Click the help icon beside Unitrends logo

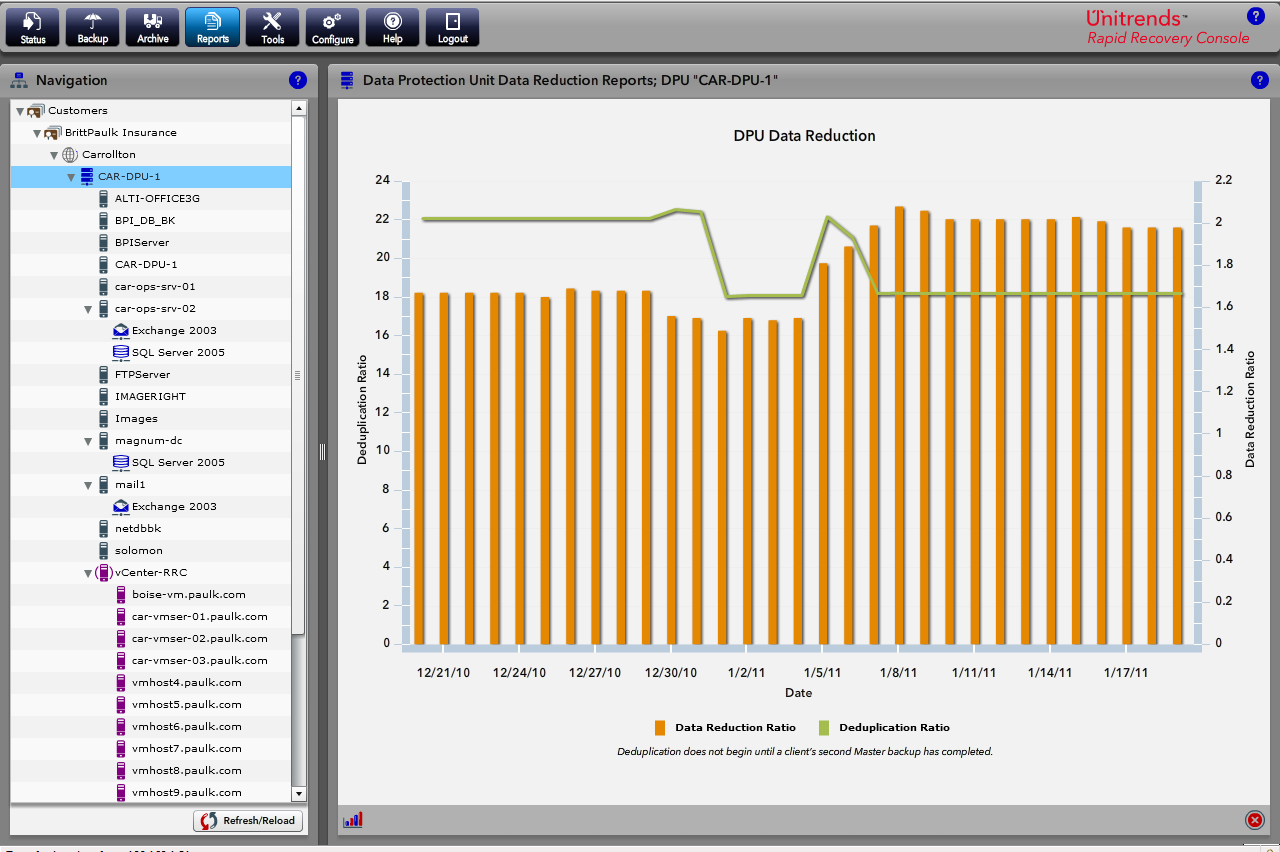click(1255, 16)
